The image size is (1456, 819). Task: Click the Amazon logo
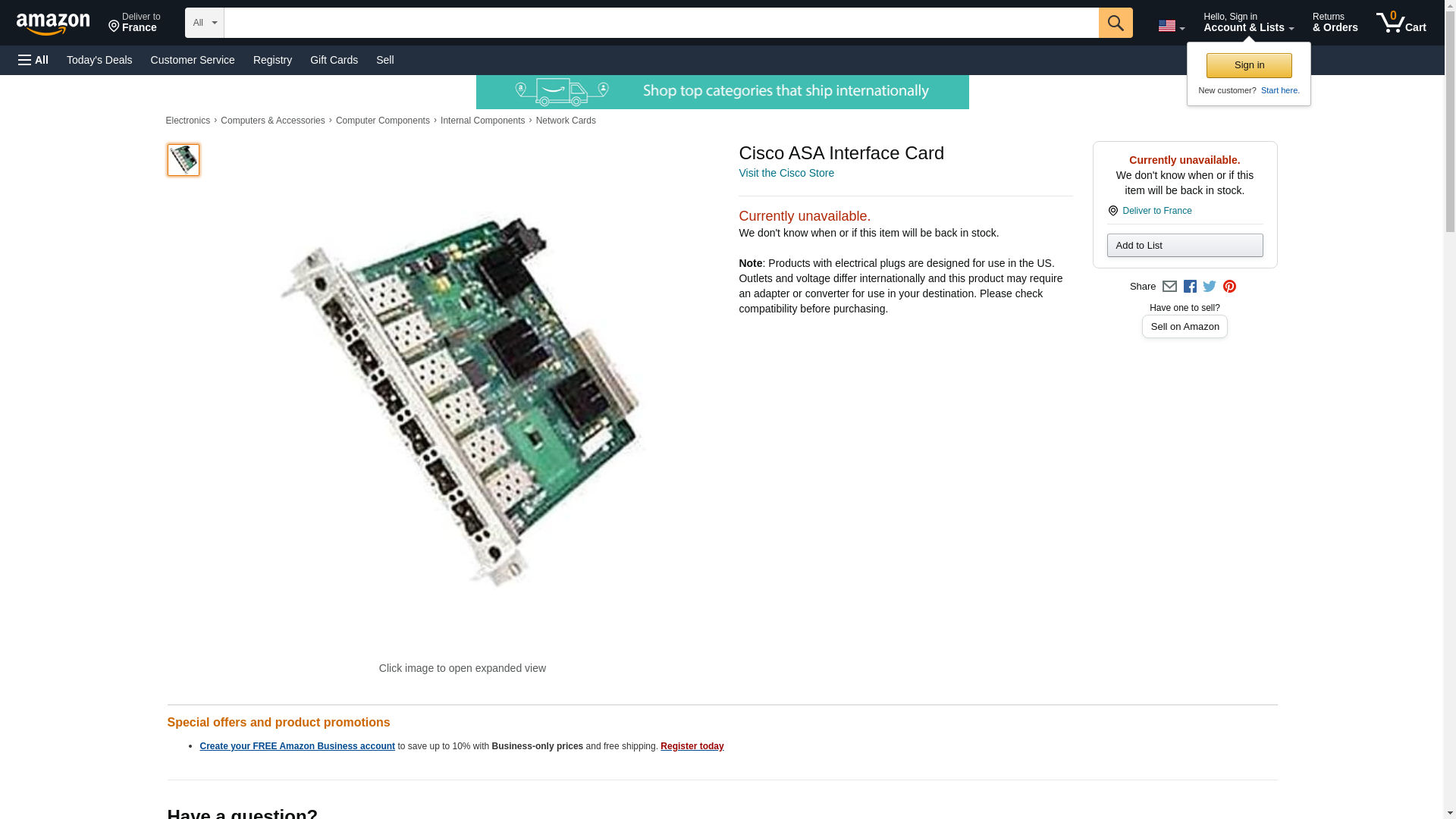pos(53,24)
